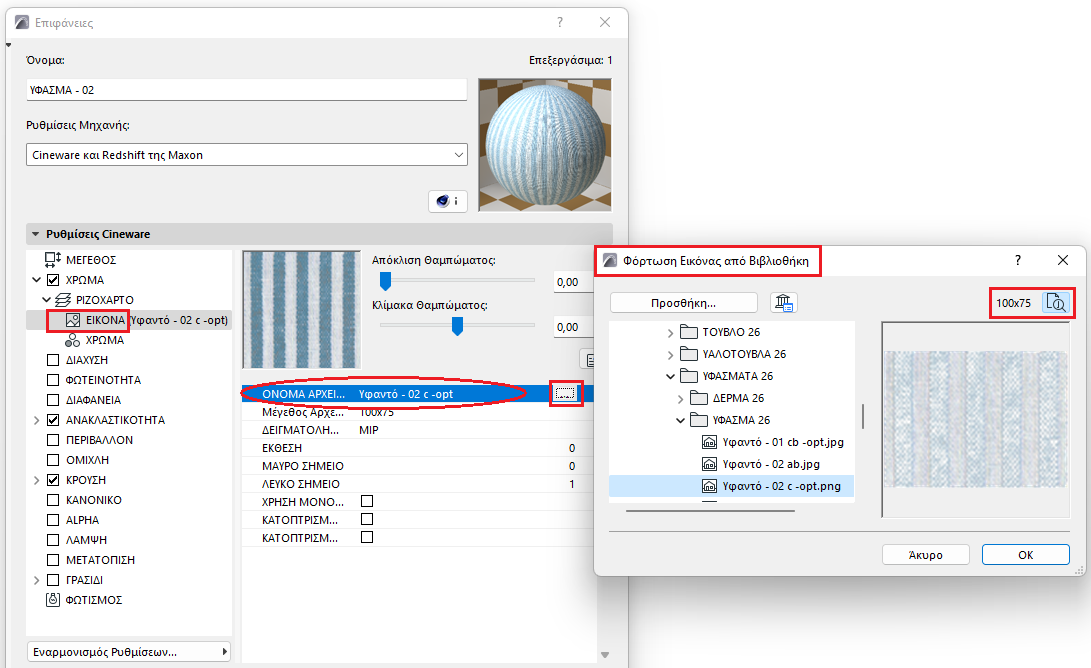Click the ΥΑΛΟΤΟΥΒΛΑ 26 folder icon

pyautogui.click(x=689, y=353)
